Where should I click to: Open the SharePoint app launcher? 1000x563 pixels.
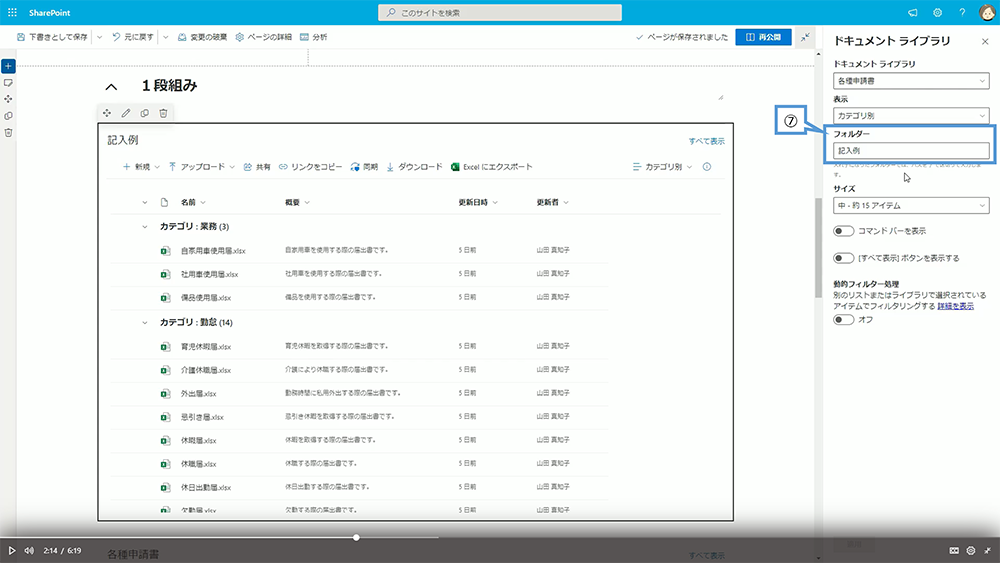point(12,12)
